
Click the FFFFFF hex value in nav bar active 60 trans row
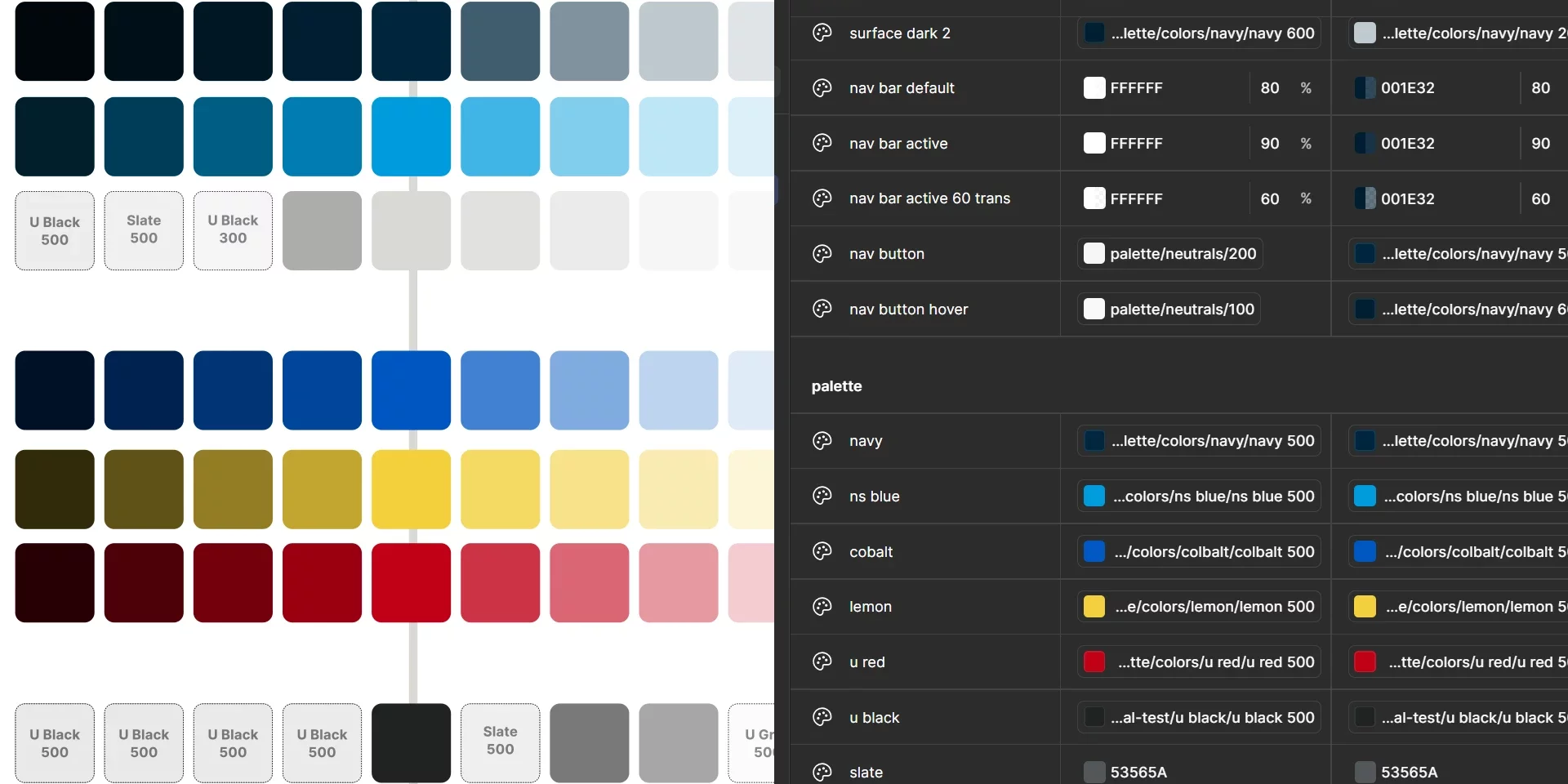coord(1136,198)
